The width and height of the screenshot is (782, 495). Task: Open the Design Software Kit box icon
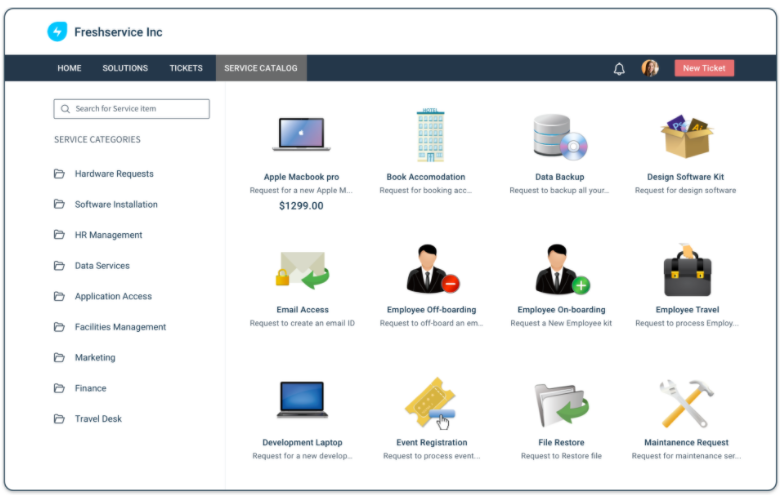[686, 136]
